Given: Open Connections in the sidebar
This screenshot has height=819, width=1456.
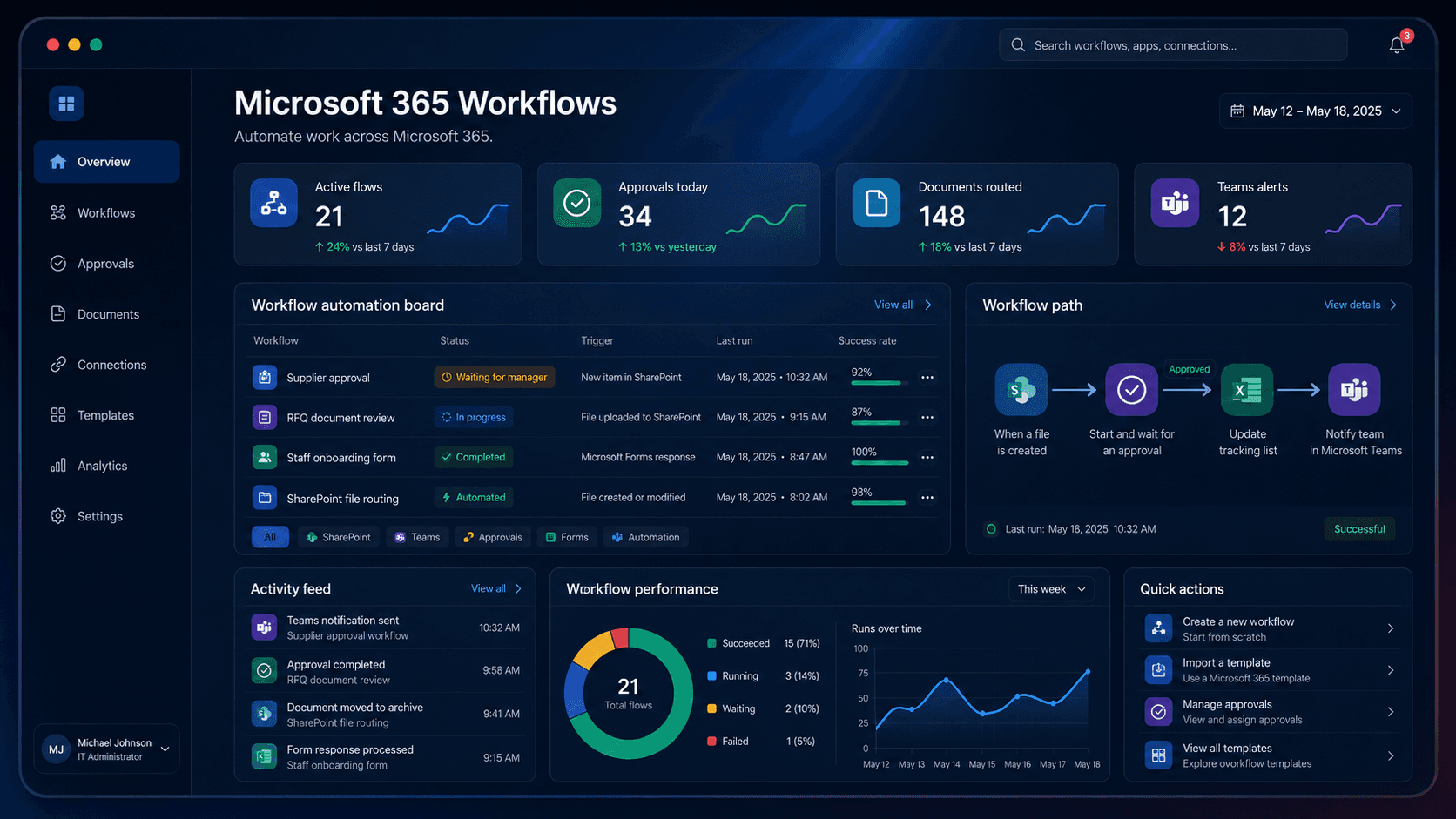Looking at the screenshot, I should click(x=106, y=365).
